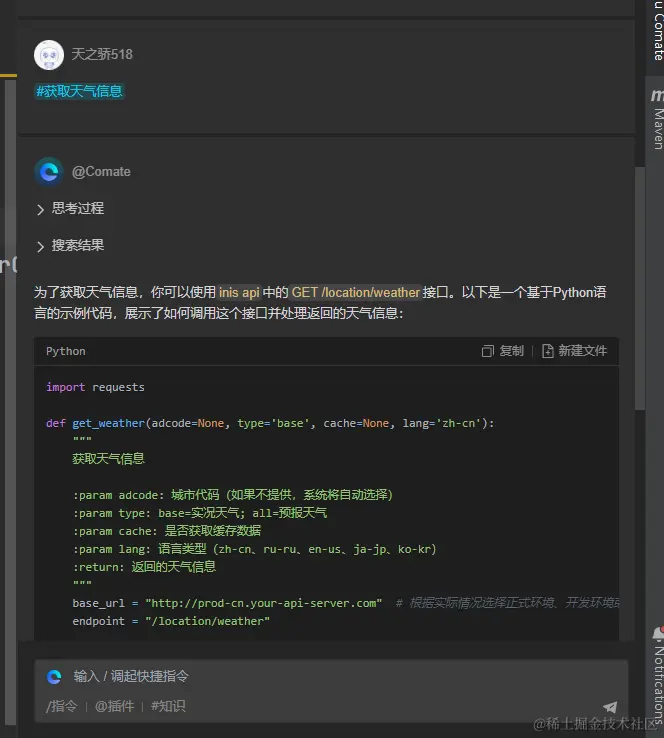Expand the 思考过程 section
This screenshot has width=664, height=738.
point(71,209)
